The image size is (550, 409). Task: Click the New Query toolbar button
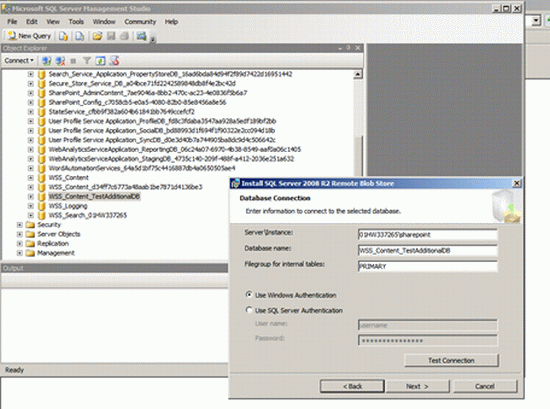[x=29, y=36]
